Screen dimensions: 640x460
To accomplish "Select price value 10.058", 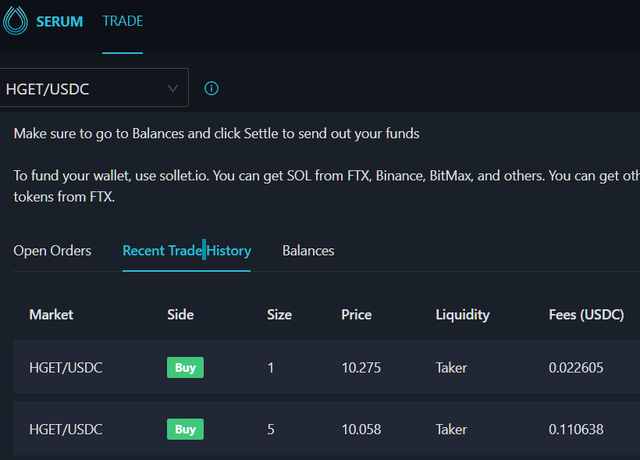I will coord(361,429).
